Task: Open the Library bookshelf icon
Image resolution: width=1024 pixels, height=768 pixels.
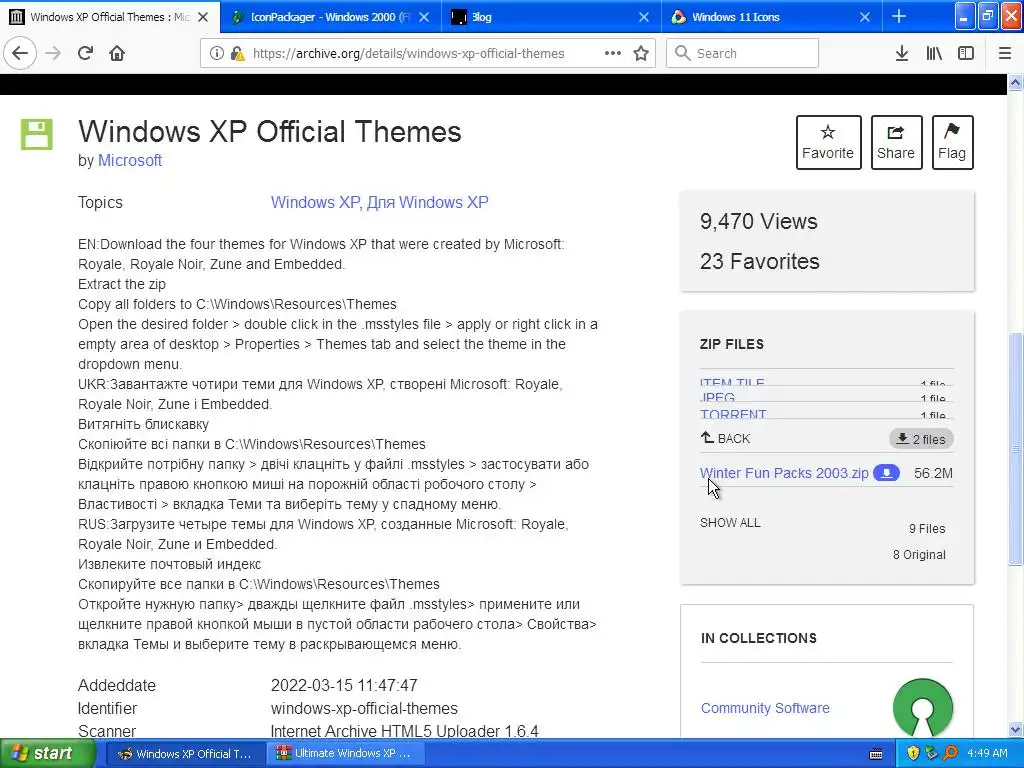Action: (x=934, y=53)
